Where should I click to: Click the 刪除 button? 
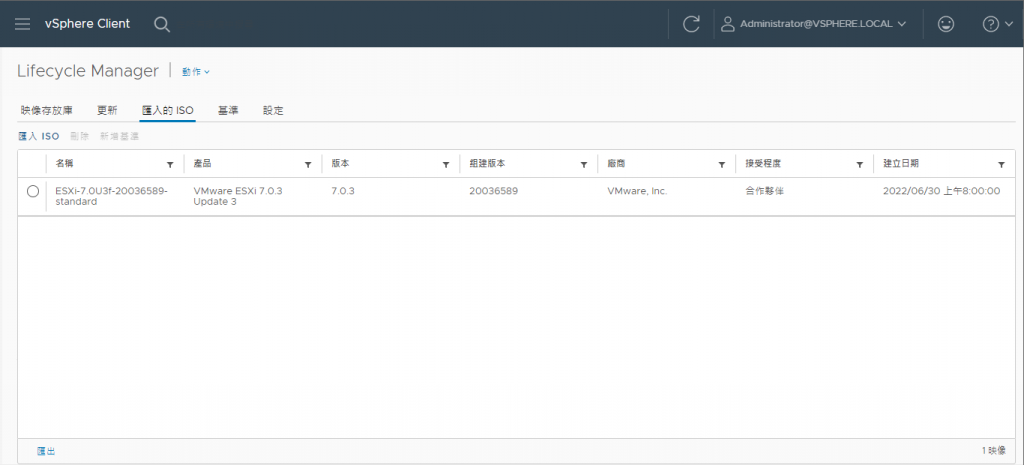(x=80, y=136)
